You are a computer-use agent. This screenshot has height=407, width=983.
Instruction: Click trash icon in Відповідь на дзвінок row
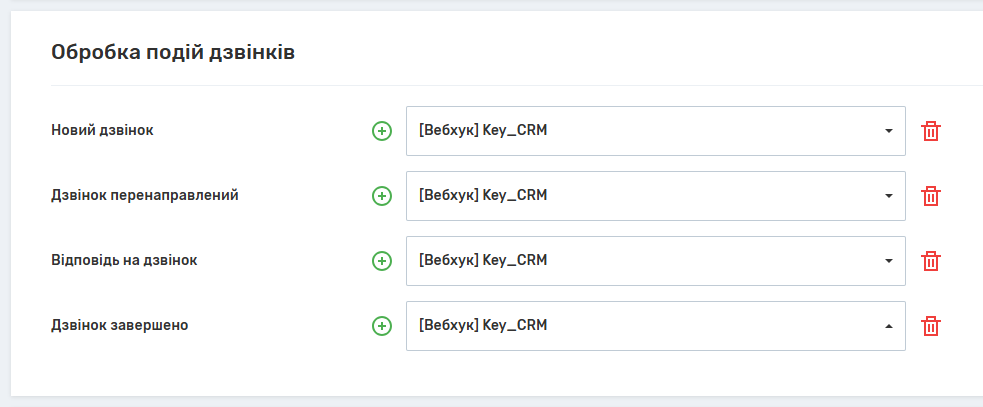tap(931, 261)
